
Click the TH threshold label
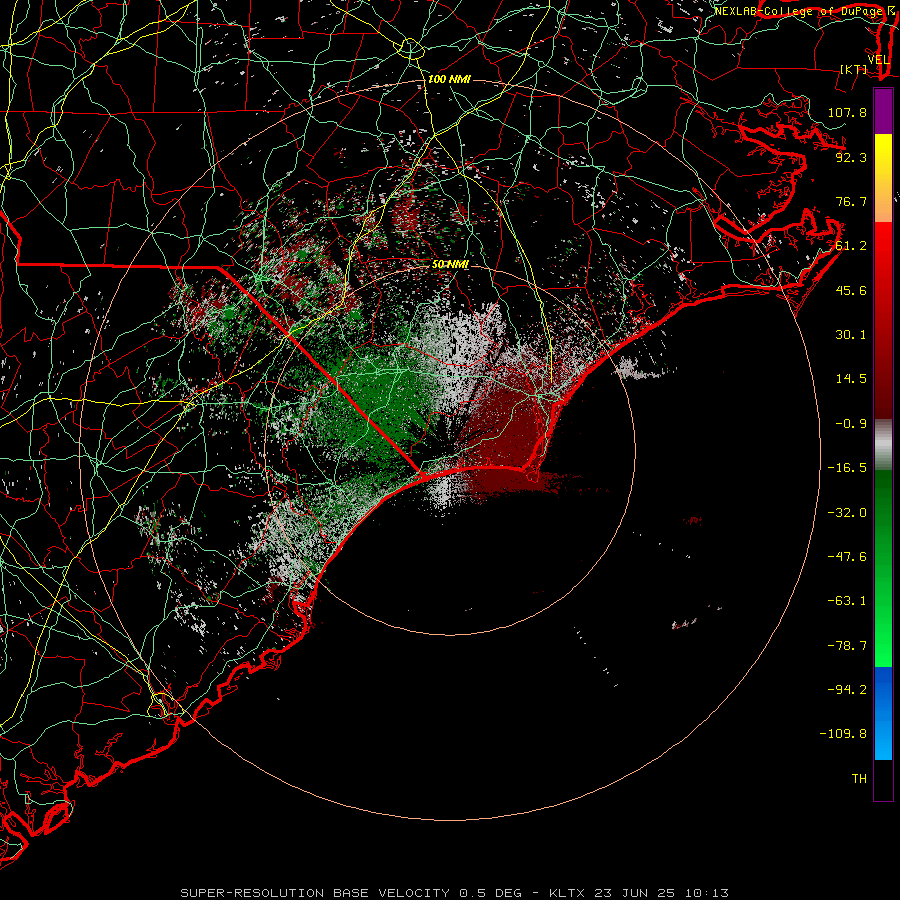pos(859,779)
